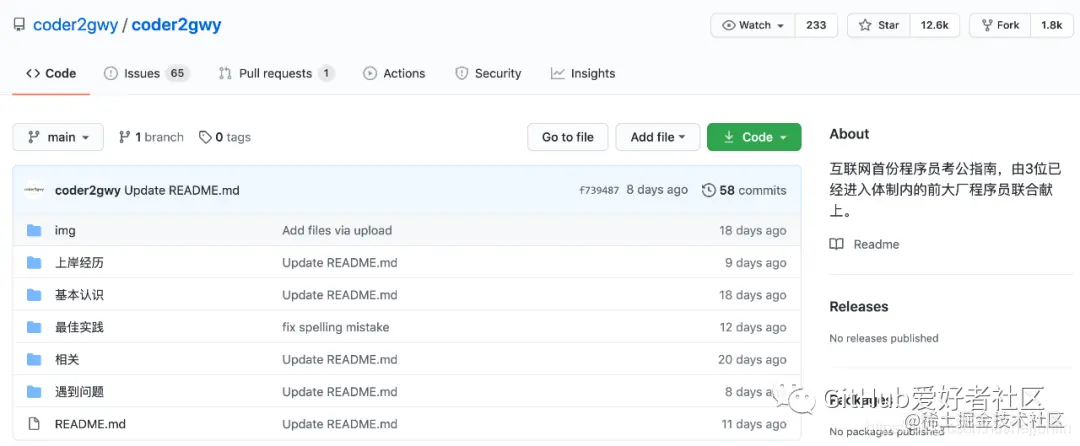Image resolution: width=1080 pixels, height=446 pixels.
Task: Click the 65 issues counter badge
Action: (178, 74)
